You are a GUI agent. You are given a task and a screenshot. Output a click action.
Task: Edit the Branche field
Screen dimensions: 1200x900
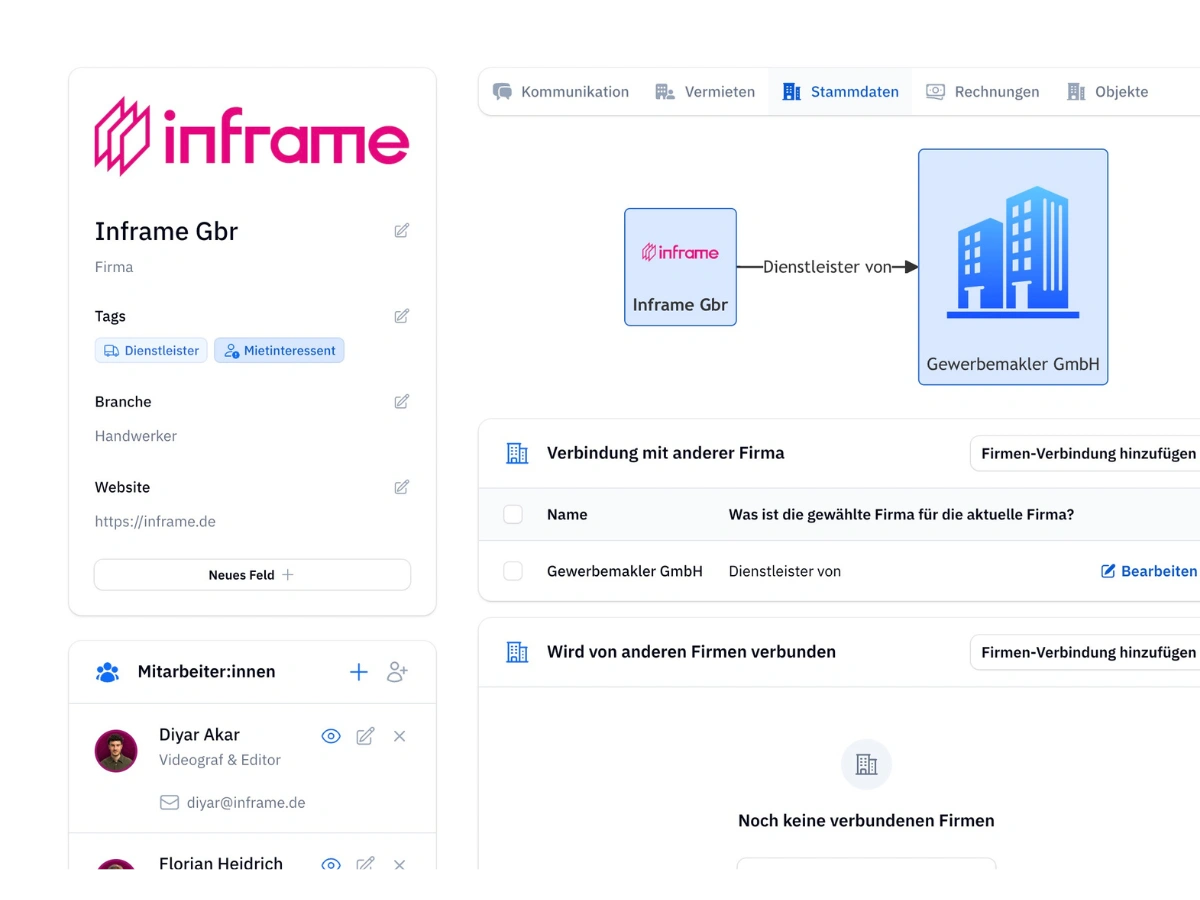point(401,402)
